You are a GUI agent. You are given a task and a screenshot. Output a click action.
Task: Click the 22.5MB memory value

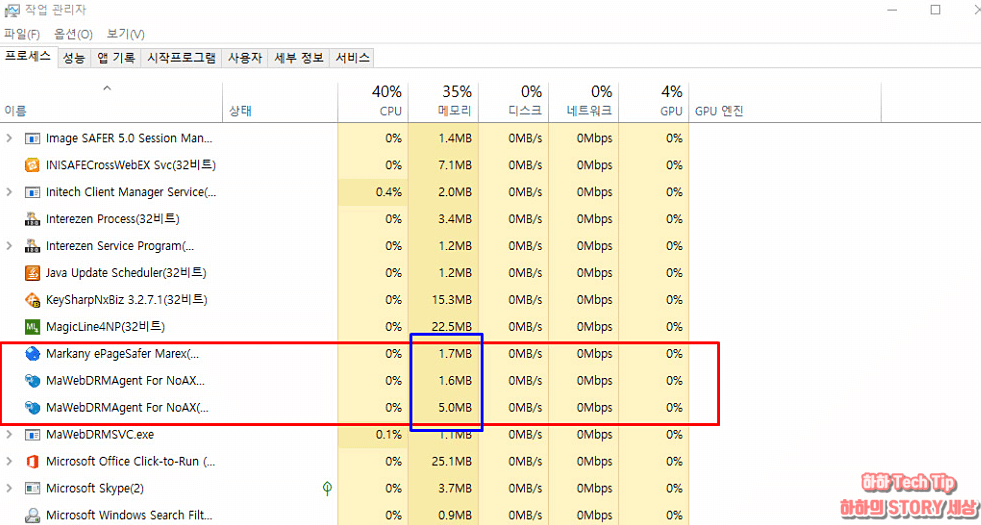point(450,327)
